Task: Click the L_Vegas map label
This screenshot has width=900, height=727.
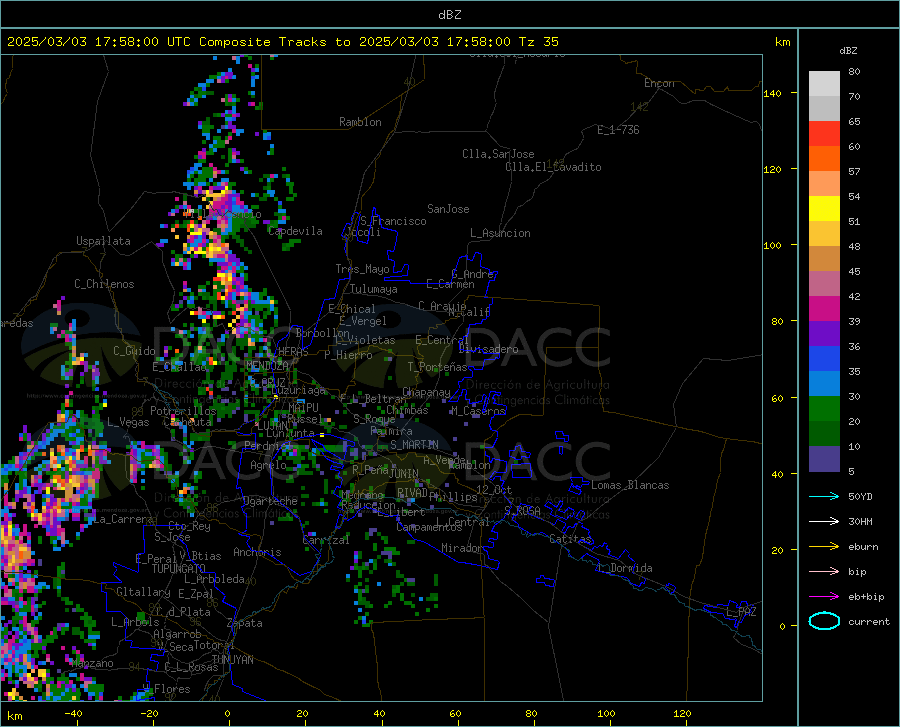Action: (x=128, y=422)
